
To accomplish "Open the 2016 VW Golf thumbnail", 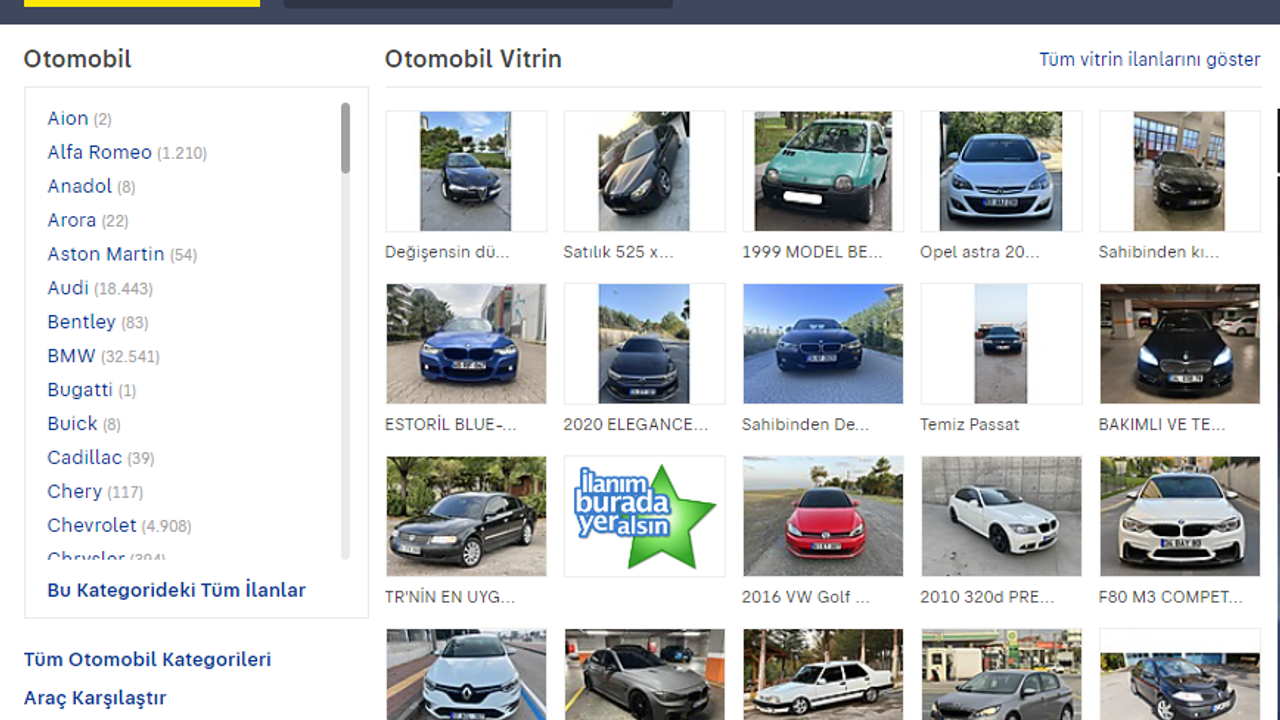I will [x=823, y=516].
